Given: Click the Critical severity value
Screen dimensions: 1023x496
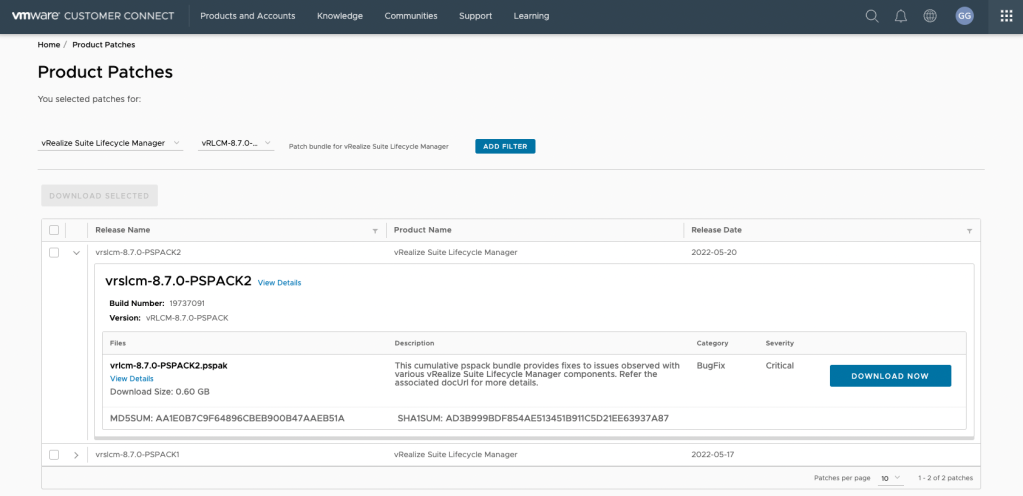Looking at the screenshot, I should pos(780,365).
